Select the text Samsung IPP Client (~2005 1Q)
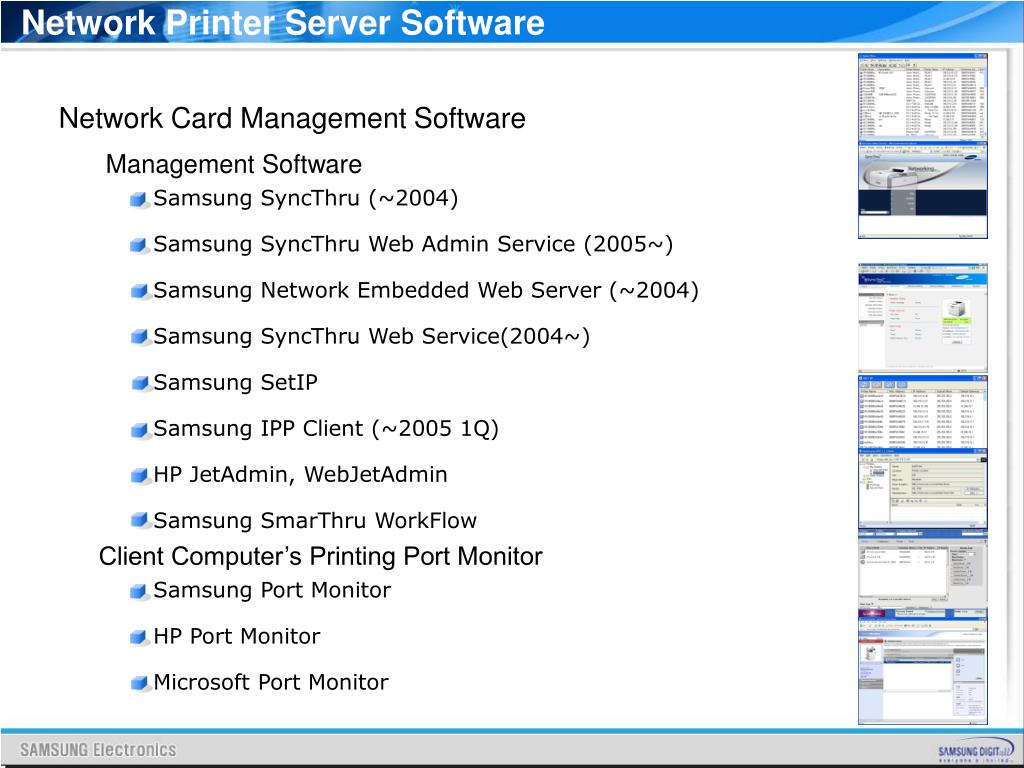 326,428
